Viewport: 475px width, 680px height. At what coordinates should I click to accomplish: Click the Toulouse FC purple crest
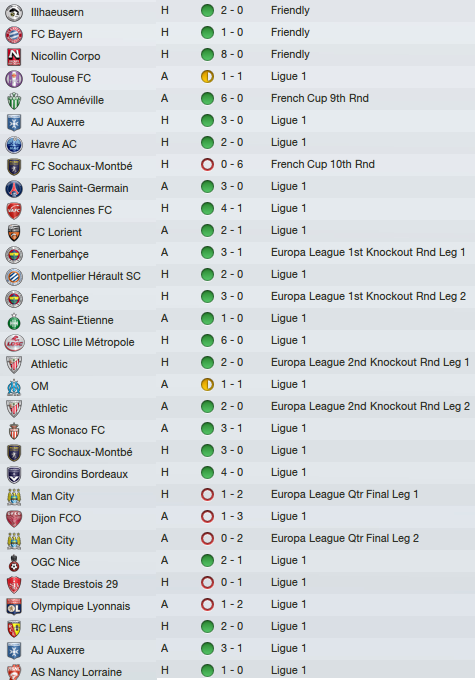click(x=14, y=78)
